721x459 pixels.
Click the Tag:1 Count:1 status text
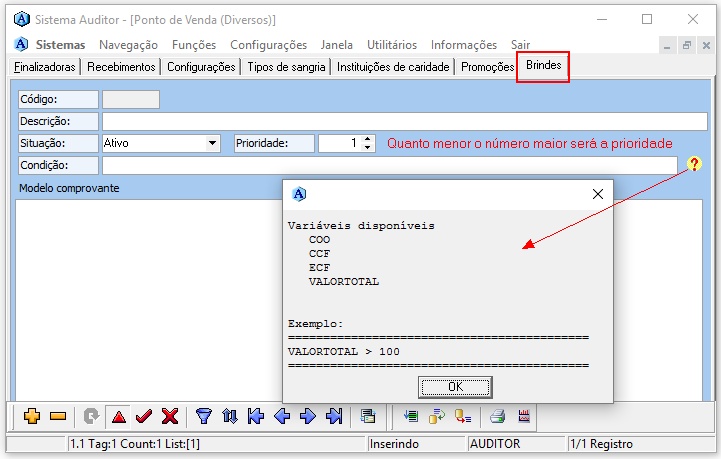pos(134,444)
